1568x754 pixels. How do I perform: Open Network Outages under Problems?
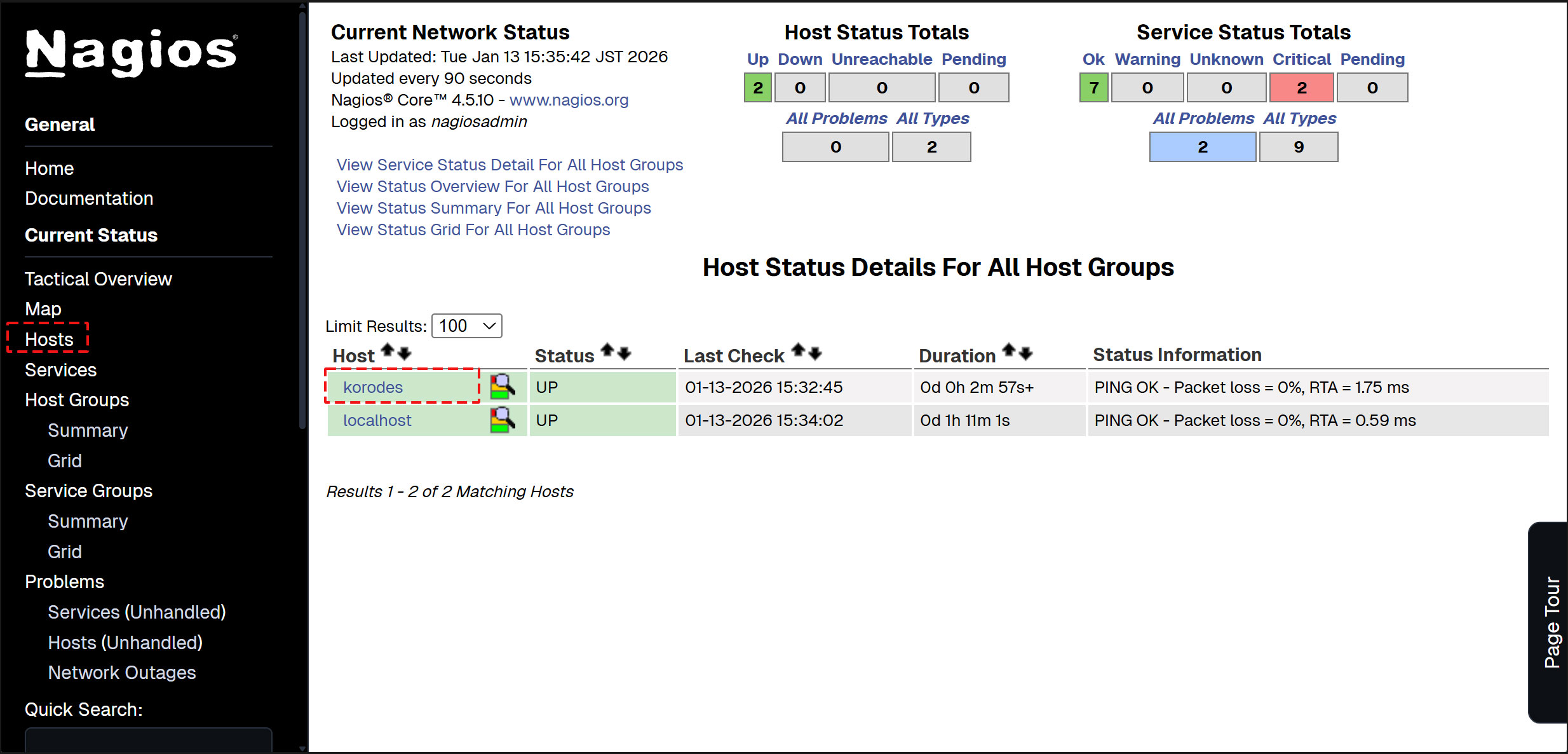coord(122,673)
